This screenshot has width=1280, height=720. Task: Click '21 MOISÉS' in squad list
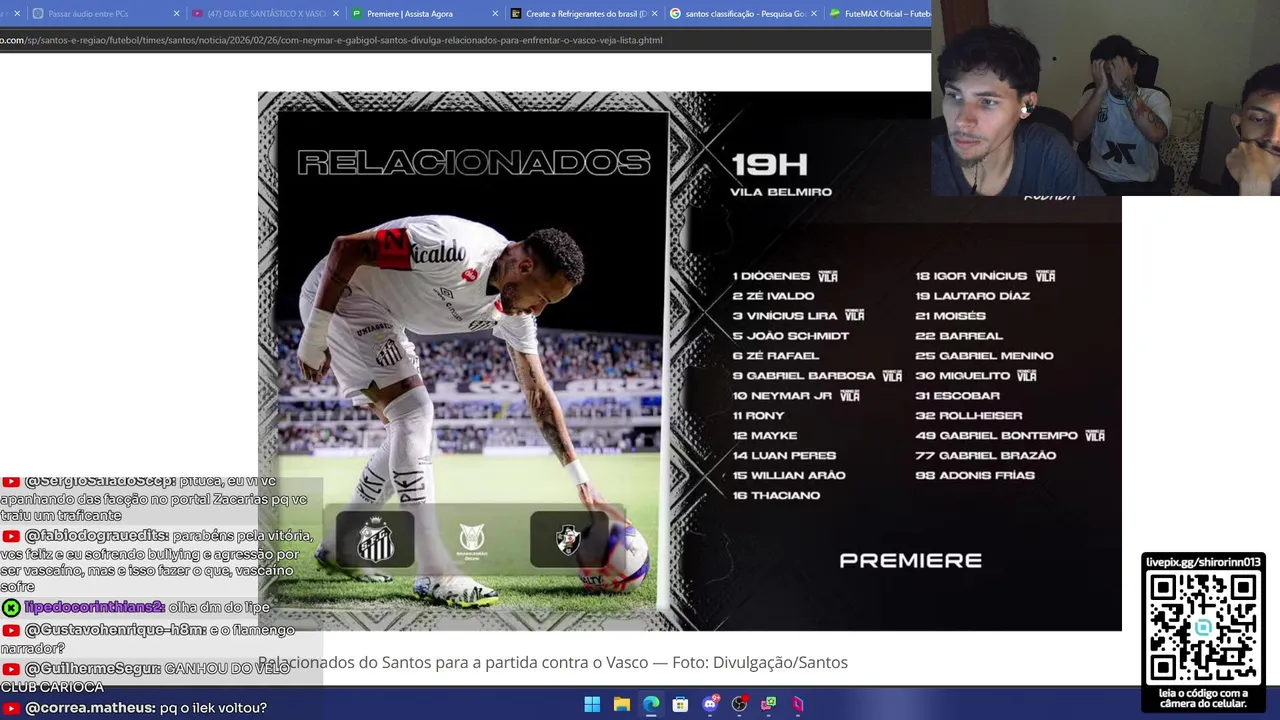coord(950,316)
